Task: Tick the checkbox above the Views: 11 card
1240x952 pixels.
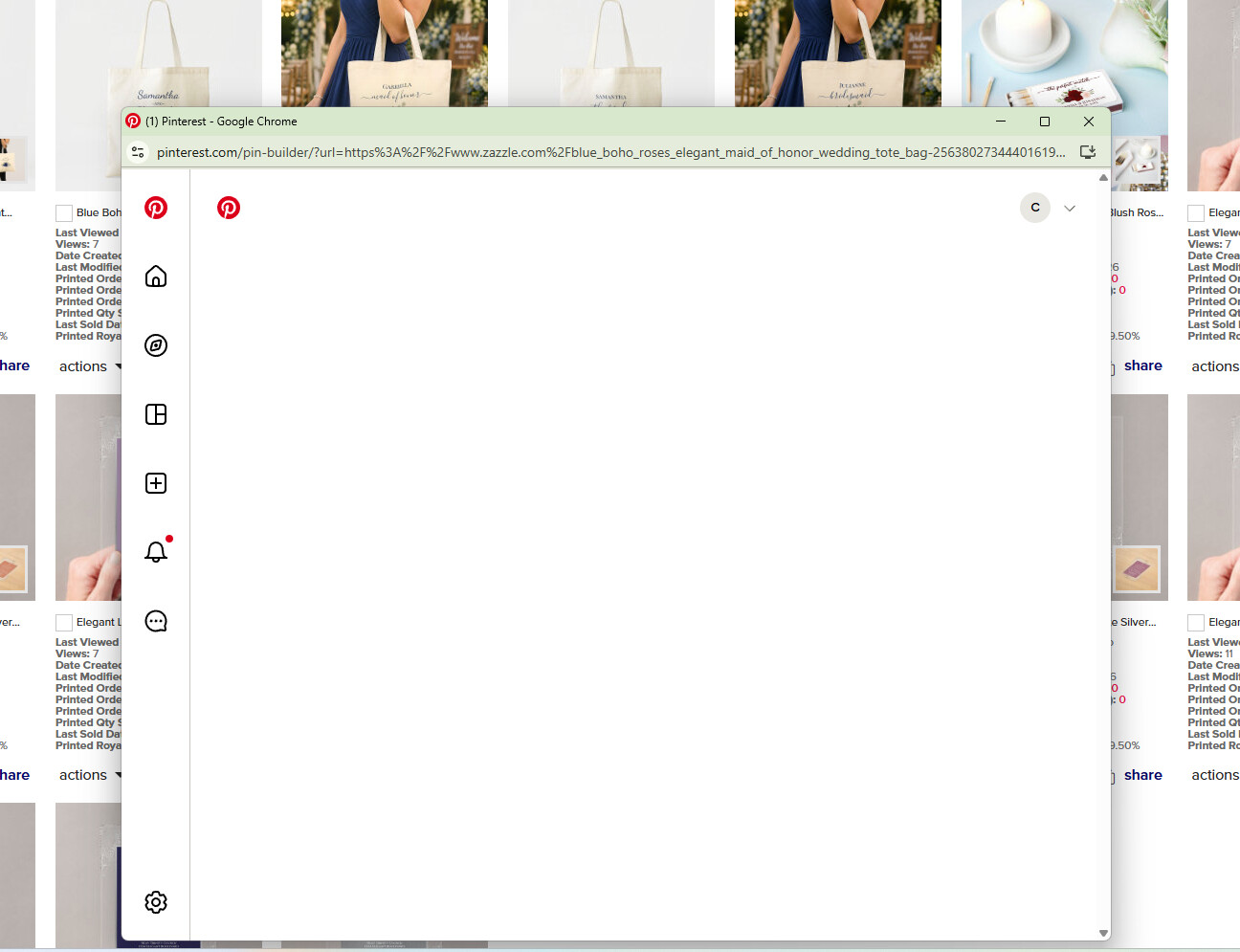Action: coord(1196,623)
